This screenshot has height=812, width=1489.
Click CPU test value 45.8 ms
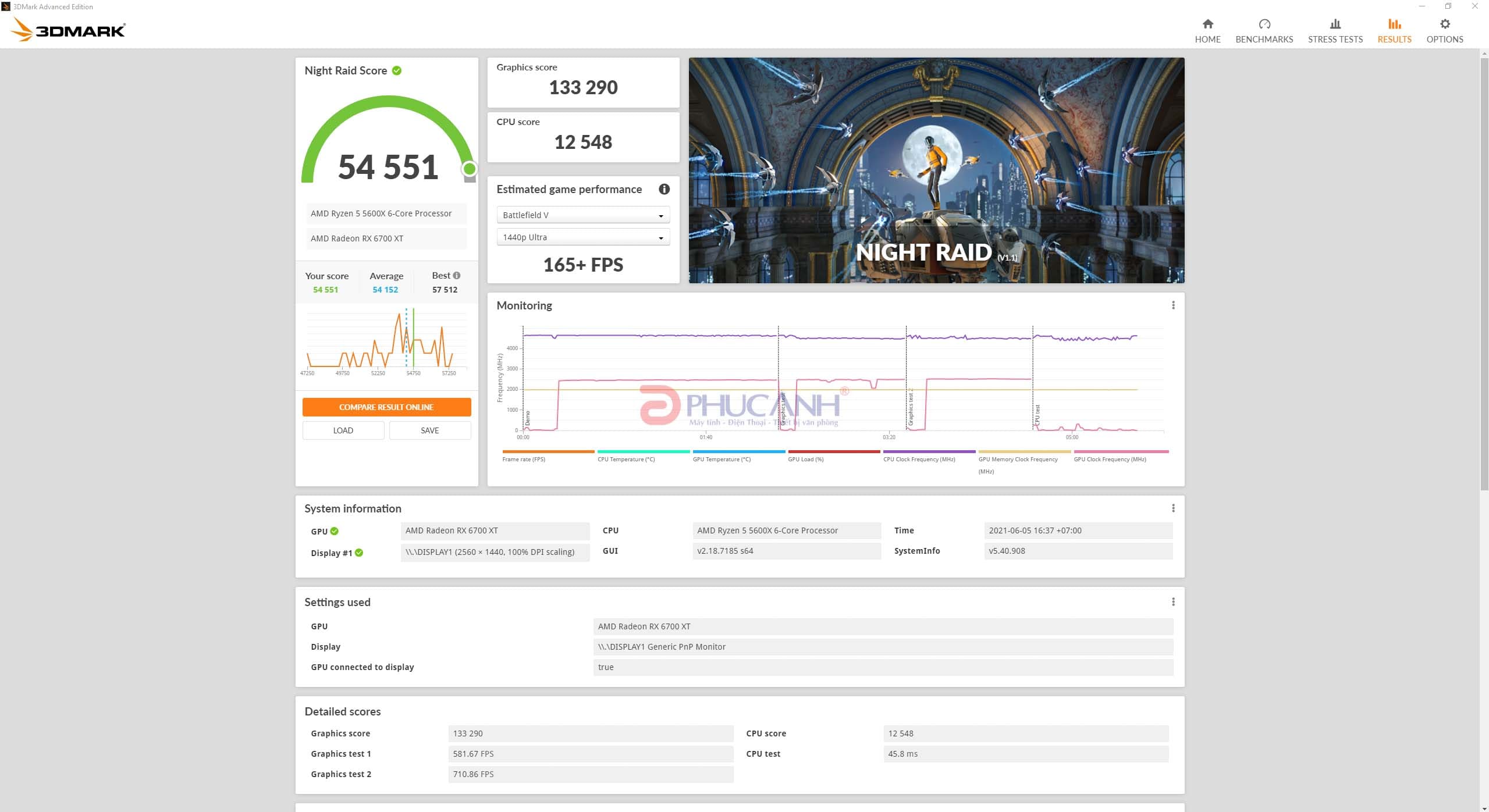pyautogui.click(x=1026, y=754)
